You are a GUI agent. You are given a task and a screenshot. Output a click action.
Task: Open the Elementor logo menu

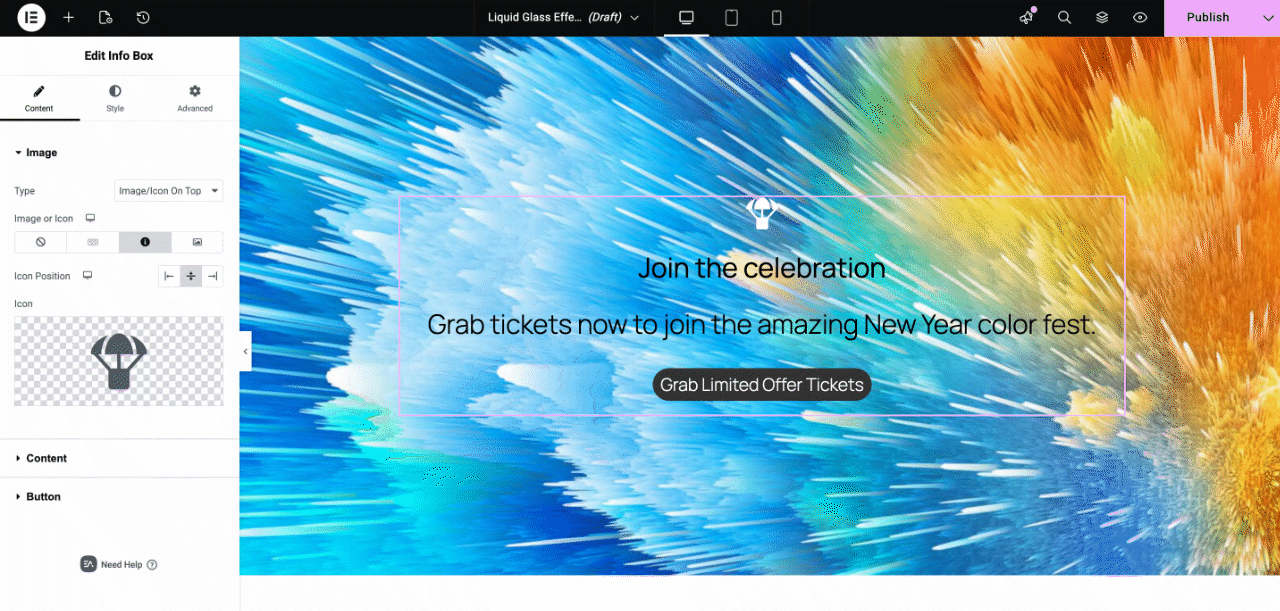pyautogui.click(x=31, y=18)
